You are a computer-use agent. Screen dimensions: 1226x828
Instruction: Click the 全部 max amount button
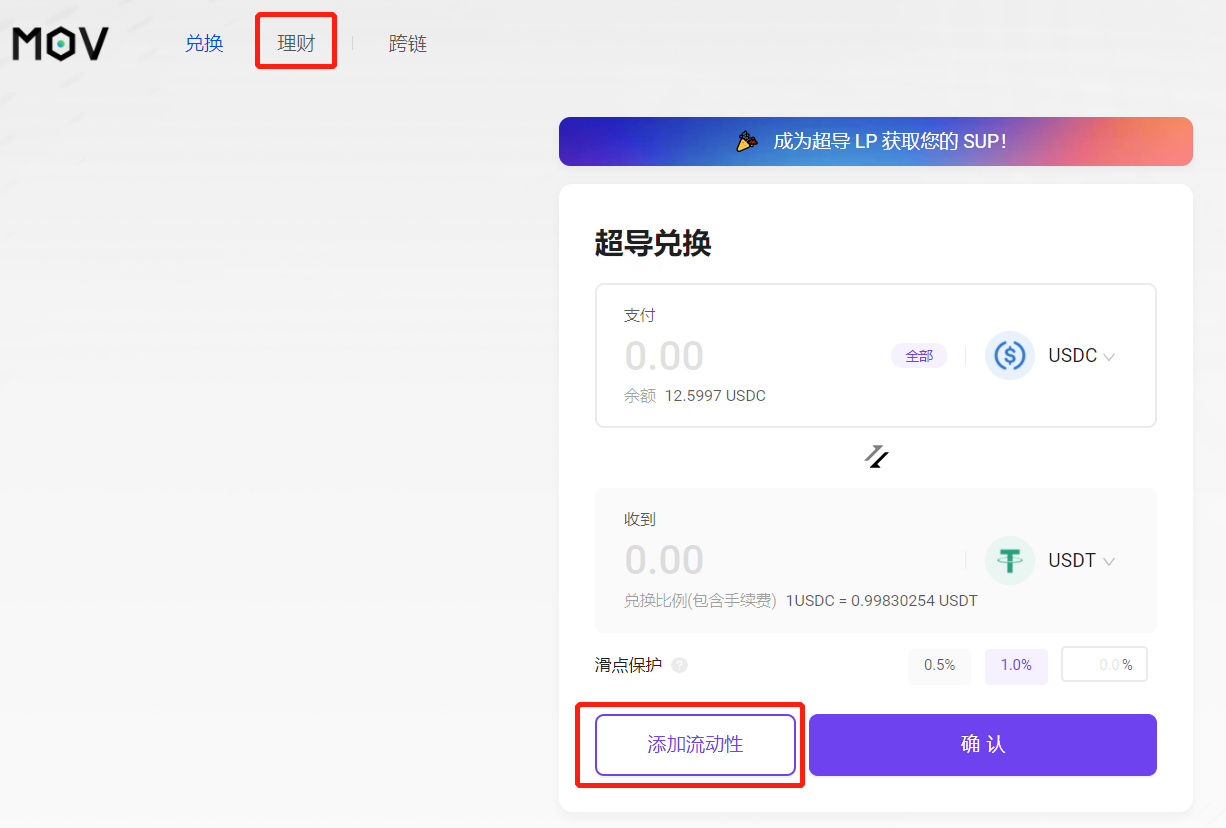919,356
